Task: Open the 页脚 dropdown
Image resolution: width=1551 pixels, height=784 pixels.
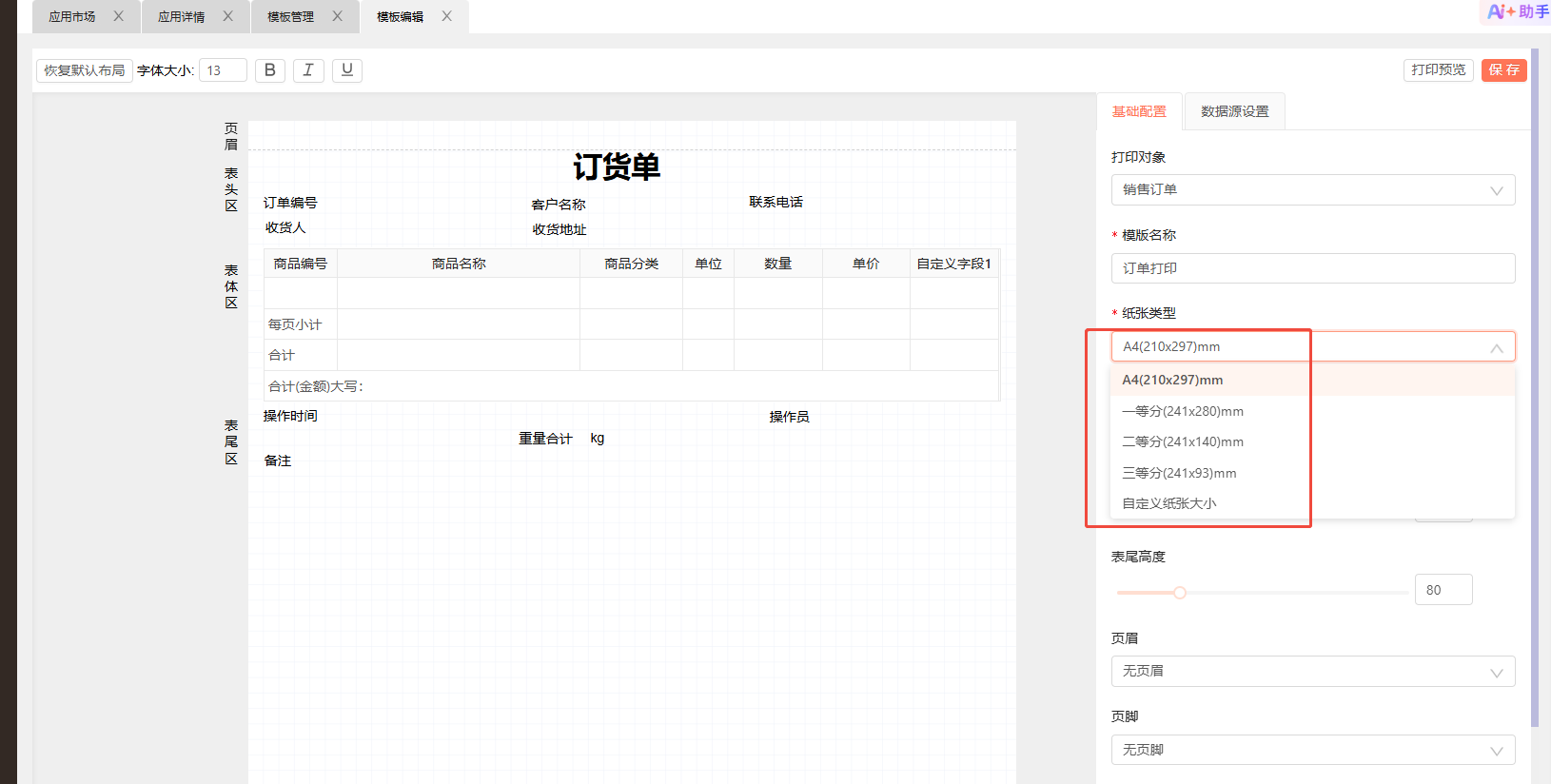Action: pyautogui.click(x=1313, y=750)
